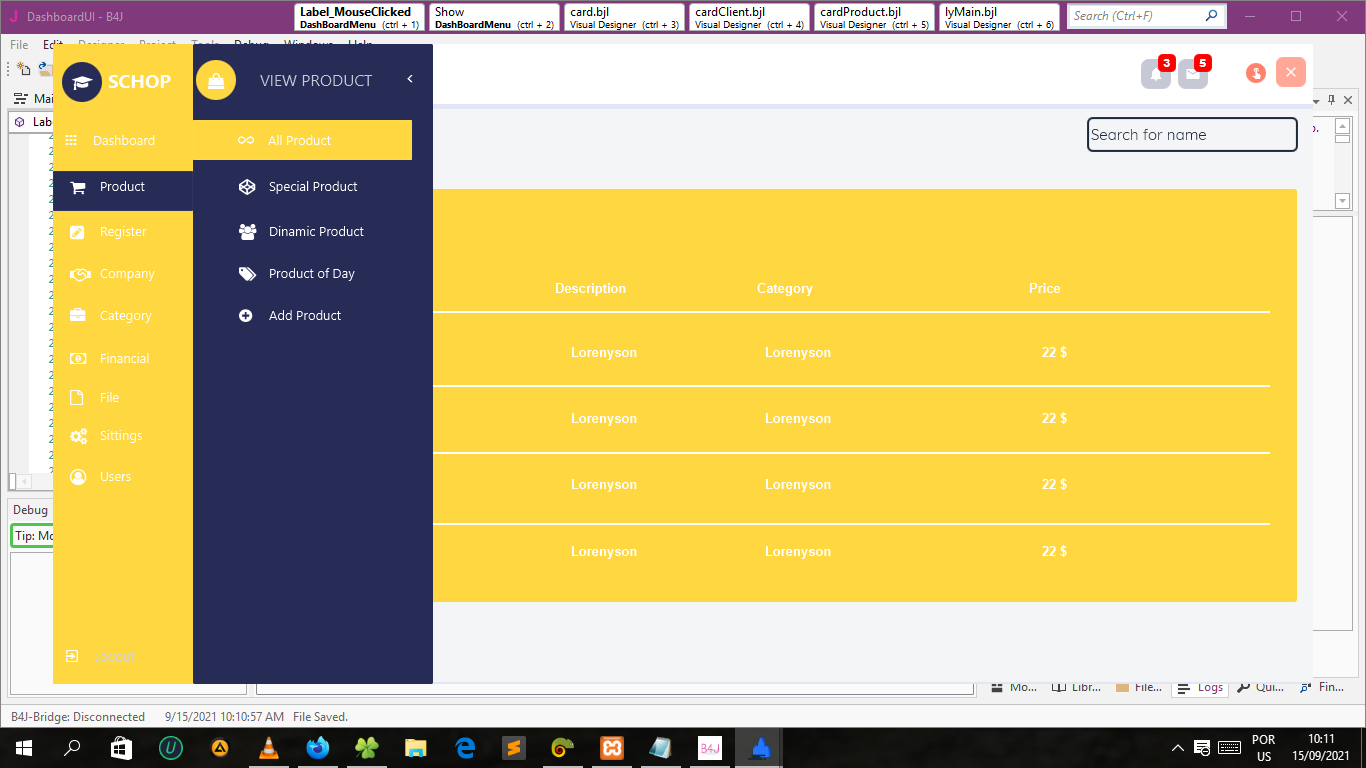Open the notifications bell with 3 alerts
Screen dimensions: 1366x768
(1156, 73)
